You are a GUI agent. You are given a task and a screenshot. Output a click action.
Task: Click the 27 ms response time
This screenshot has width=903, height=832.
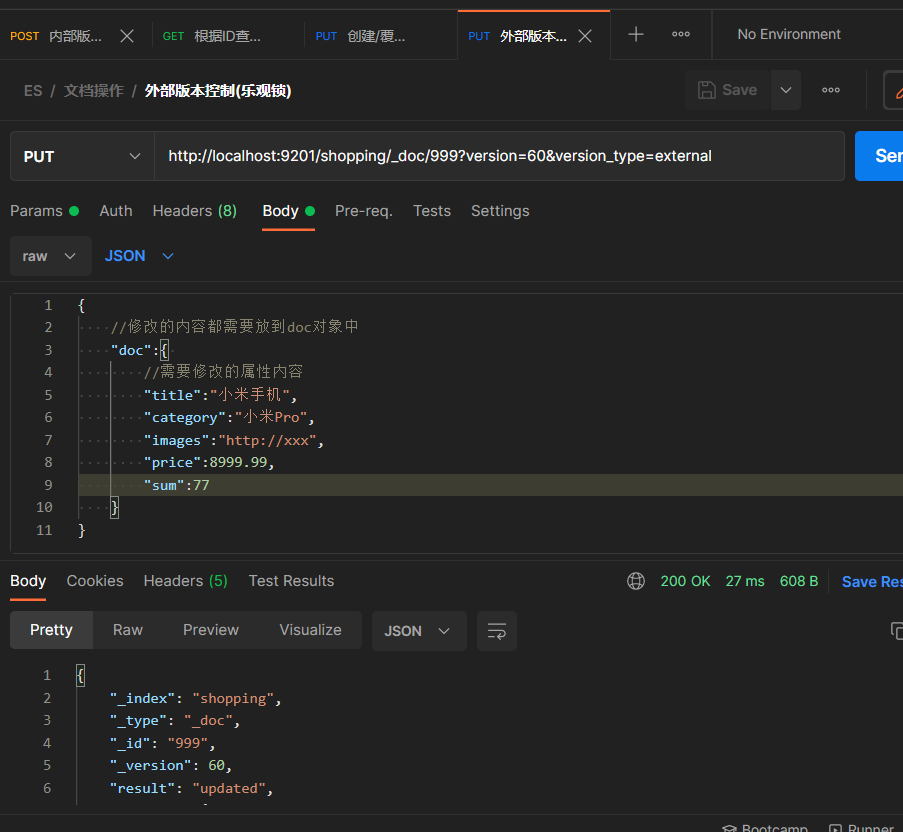pos(745,581)
